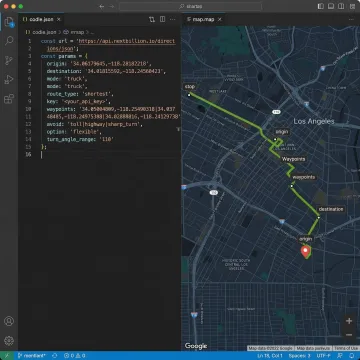This screenshot has width=360, height=360.
Task: Click the turn_angle_range line in code
Action: [80, 139]
